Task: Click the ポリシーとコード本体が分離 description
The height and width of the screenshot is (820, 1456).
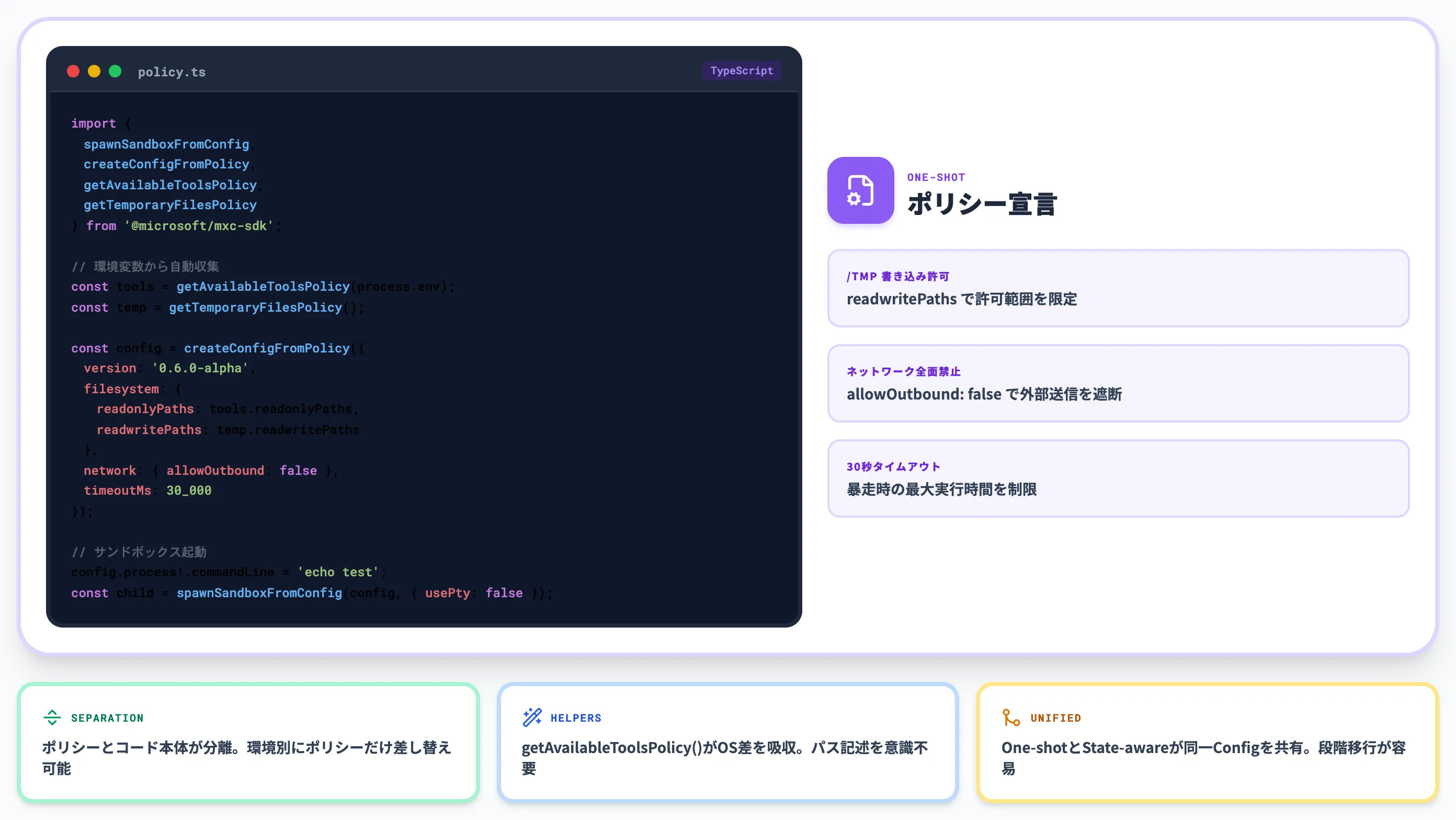Action: [246, 758]
